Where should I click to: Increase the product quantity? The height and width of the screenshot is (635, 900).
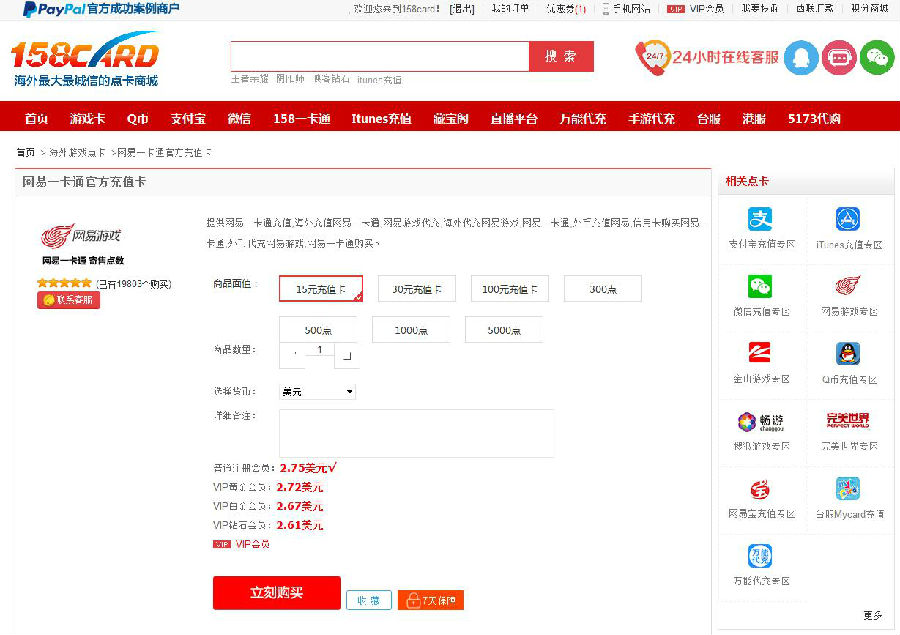[x=347, y=356]
